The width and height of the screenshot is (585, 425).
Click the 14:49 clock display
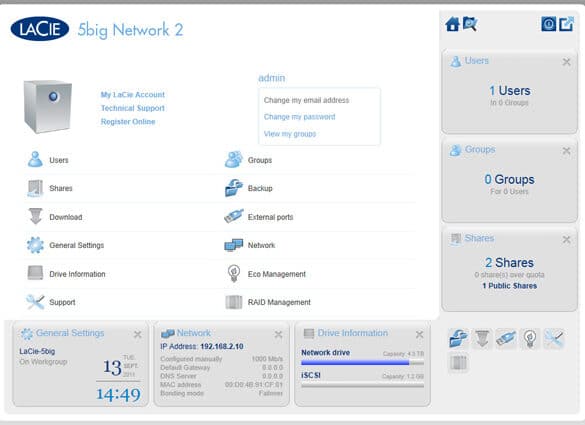pyautogui.click(x=119, y=394)
